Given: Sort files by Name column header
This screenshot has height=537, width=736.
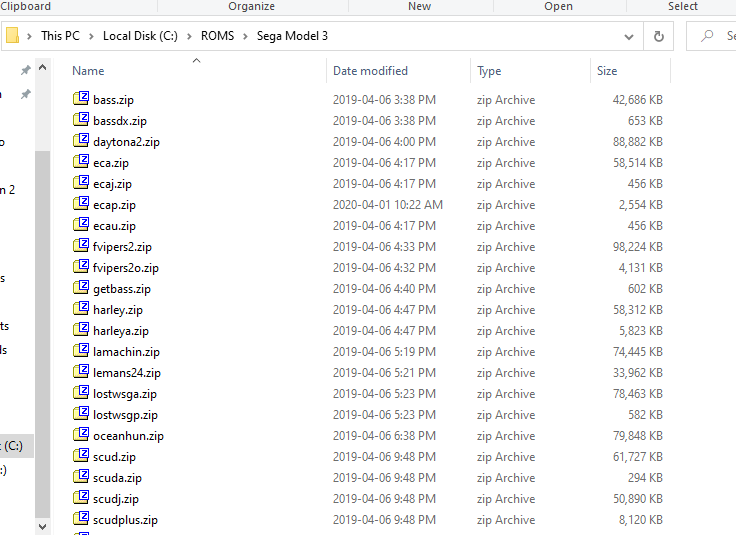Looking at the screenshot, I should 88,71.
